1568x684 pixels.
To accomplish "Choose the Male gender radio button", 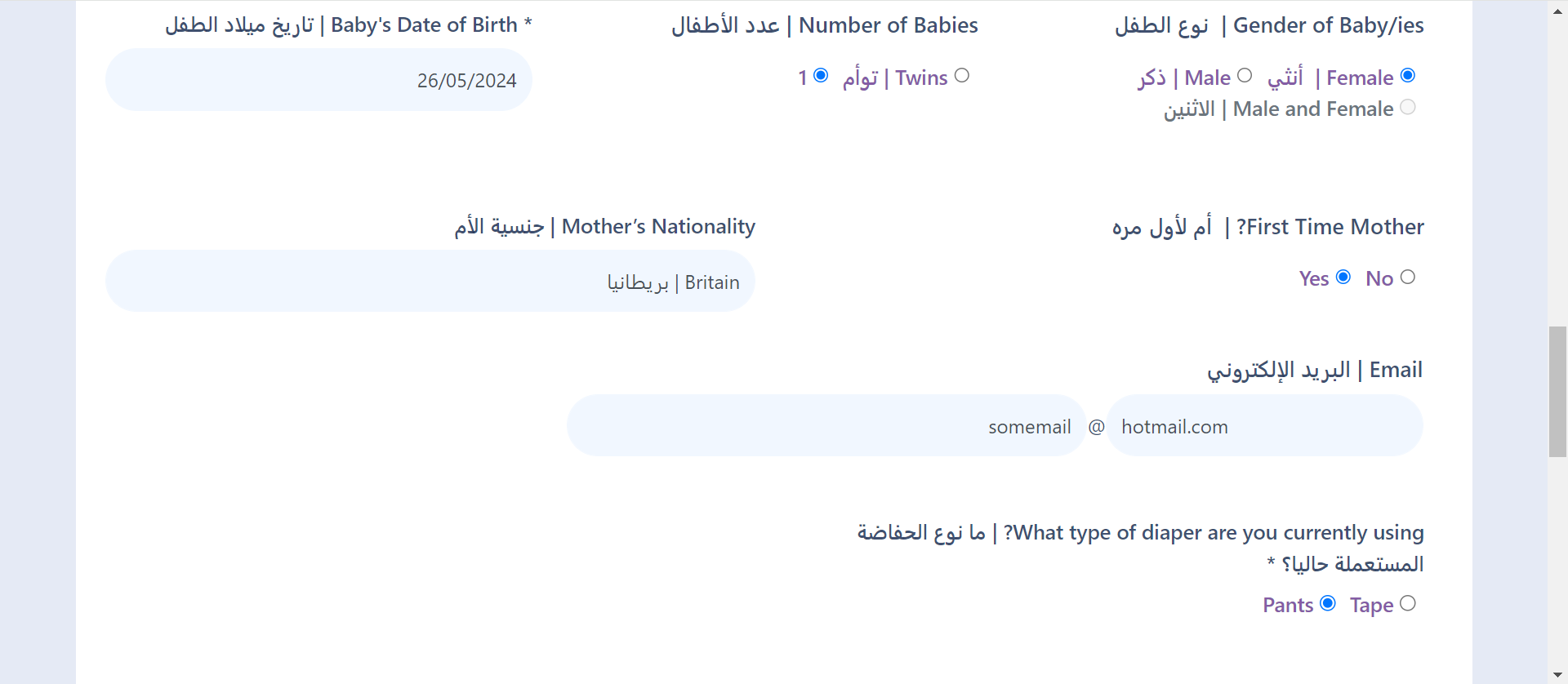I will click(x=1245, y=76).
